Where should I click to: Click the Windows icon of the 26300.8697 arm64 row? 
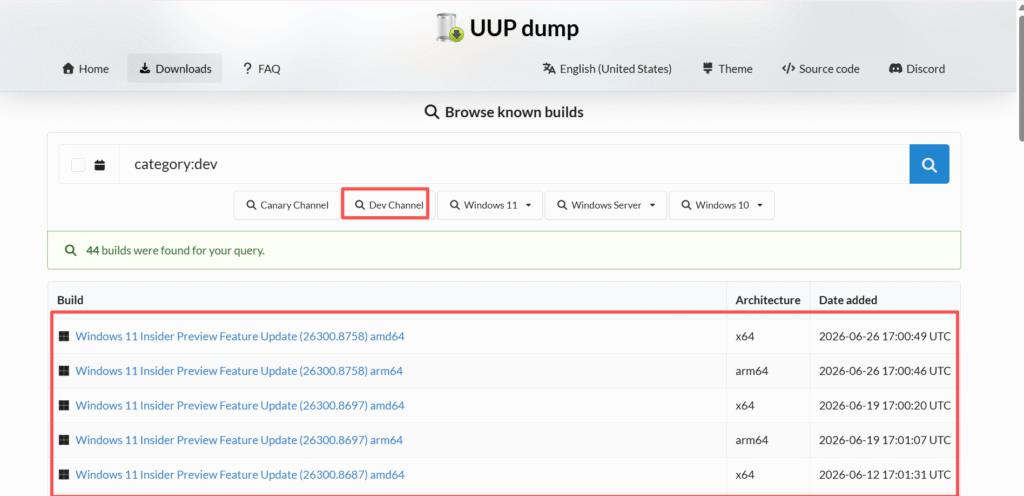click(x=63, y=440)
